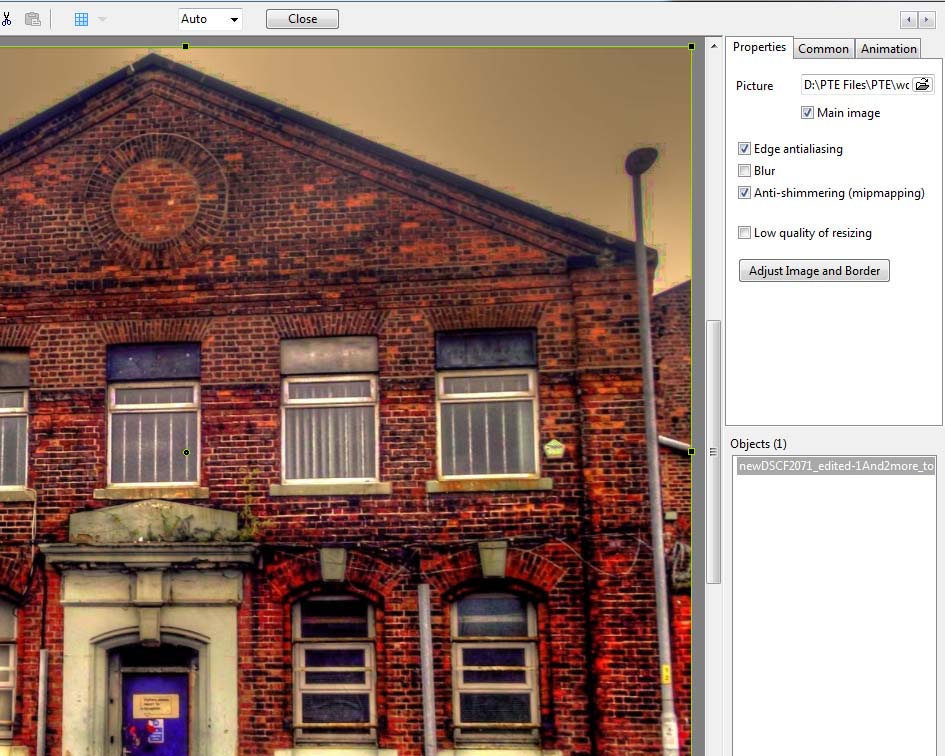This screenshot has height=756, width=945.
Task: Click the Close button
Action: pos(302,19)
